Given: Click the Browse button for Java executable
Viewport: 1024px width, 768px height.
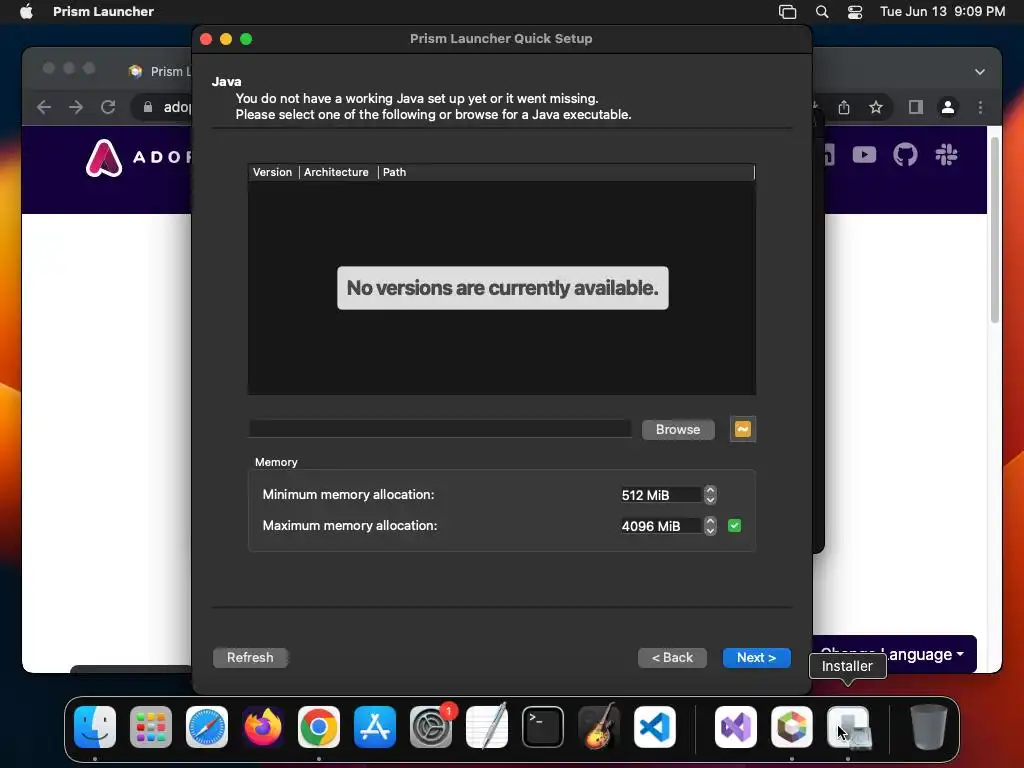Looking at the screenshot, I should point(678,429).
